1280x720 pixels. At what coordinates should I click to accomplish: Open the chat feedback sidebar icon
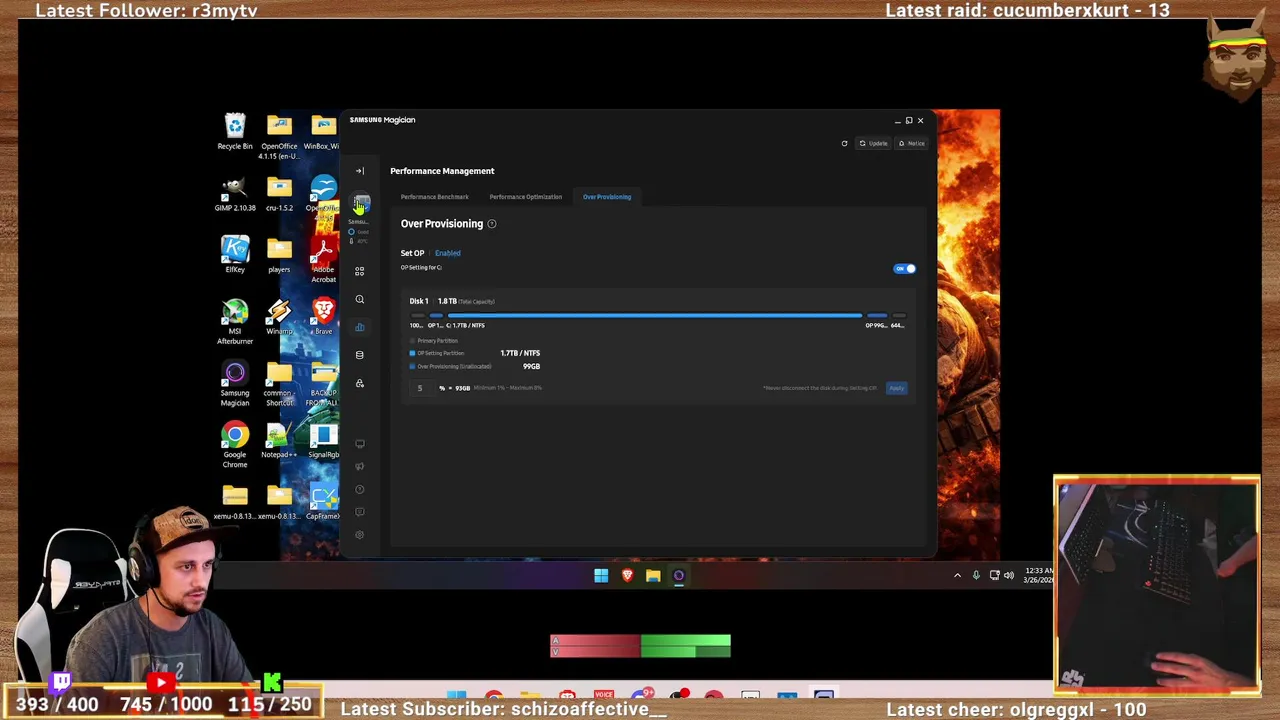360,512
